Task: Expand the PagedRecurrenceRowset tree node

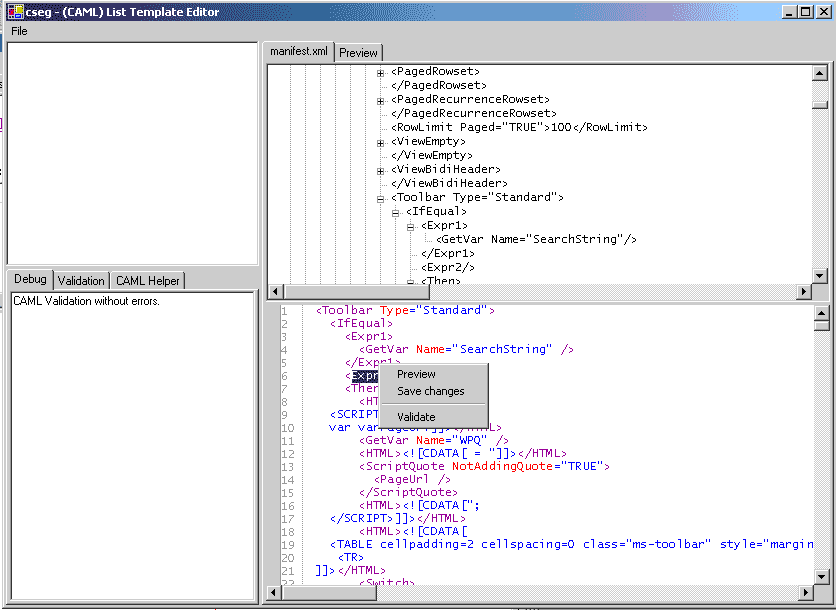Action: point(380,101)
